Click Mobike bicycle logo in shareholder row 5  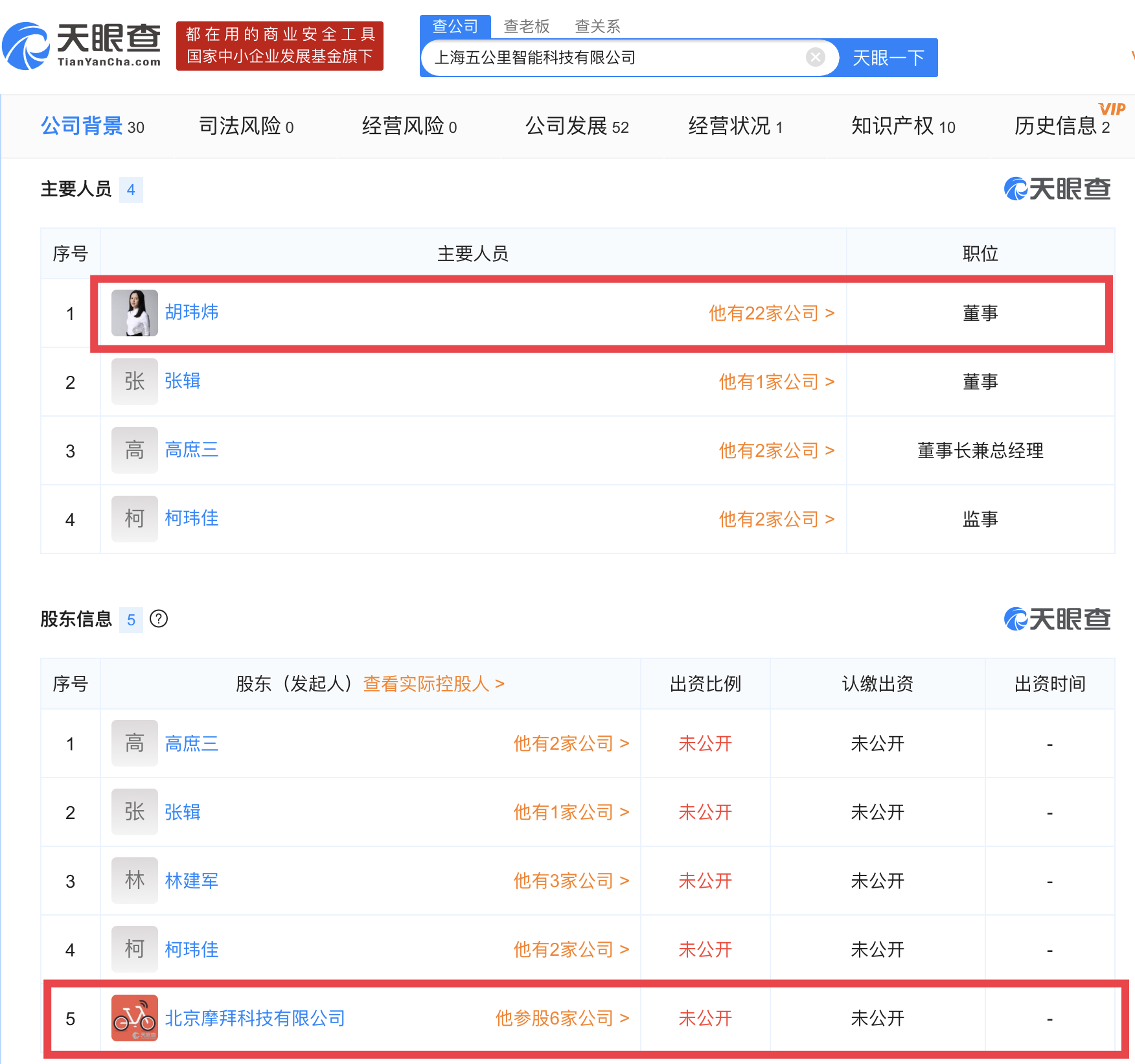click(135, 1018)
